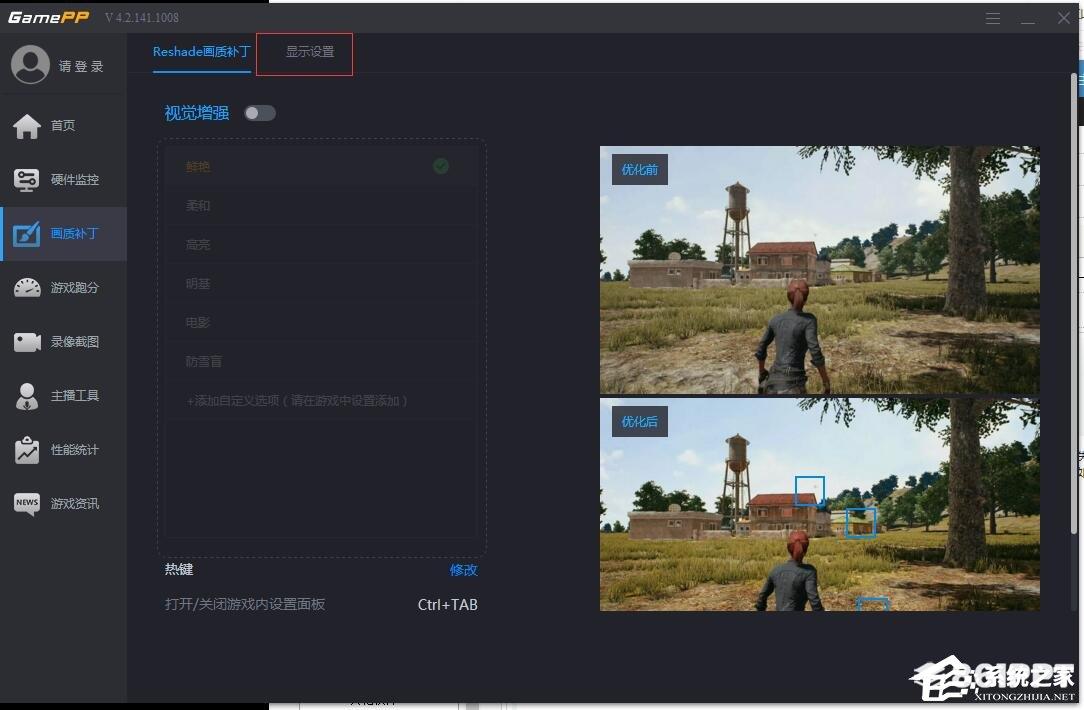Click the 优化后 comparison image
The image size is (1084, 710).
point(819,504)
